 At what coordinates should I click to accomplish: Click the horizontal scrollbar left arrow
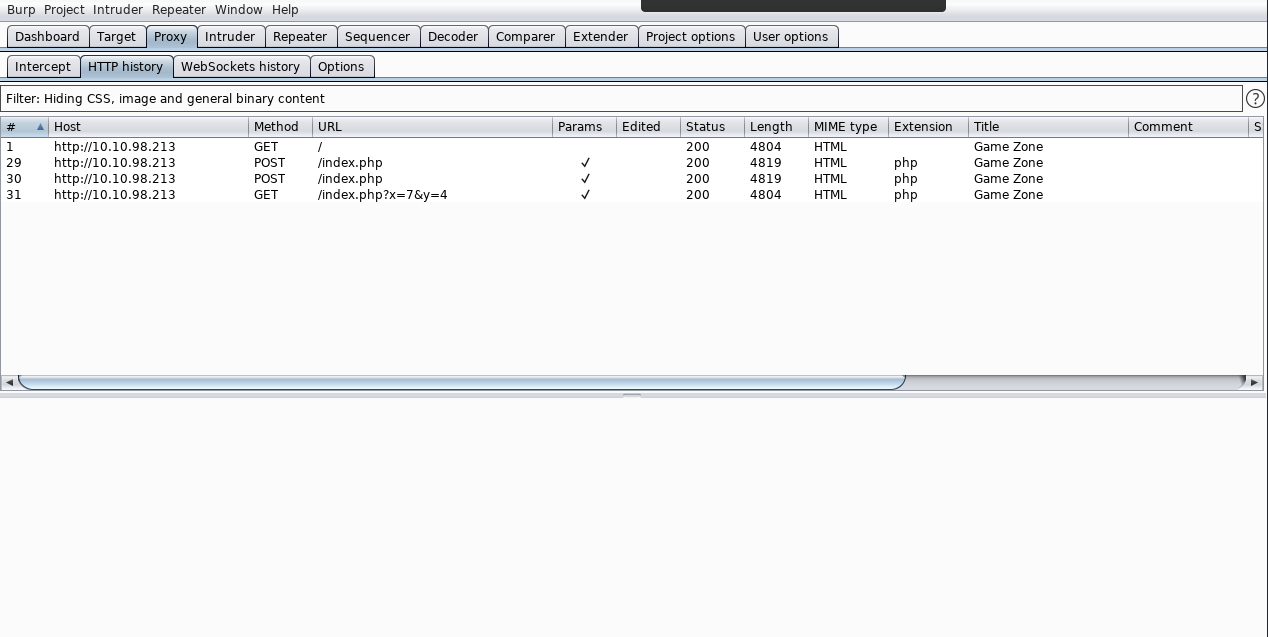pyautogui.click(x=9, y=382)
